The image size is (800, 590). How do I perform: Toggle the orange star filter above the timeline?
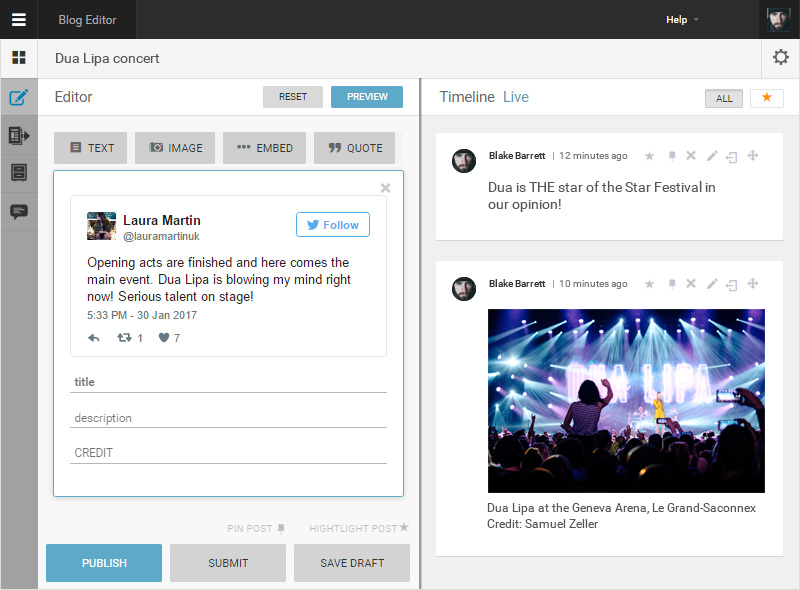tap(766, 98)
